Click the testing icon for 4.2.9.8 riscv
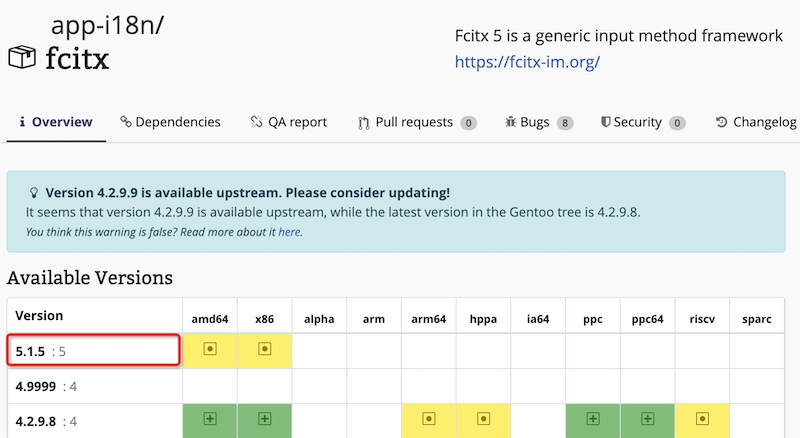 click(702, 419)
